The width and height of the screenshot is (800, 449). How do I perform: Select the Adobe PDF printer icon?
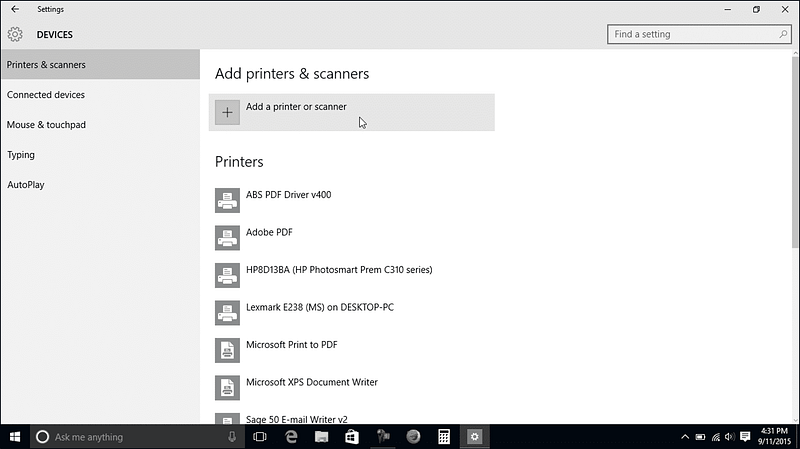coord(227,238)
